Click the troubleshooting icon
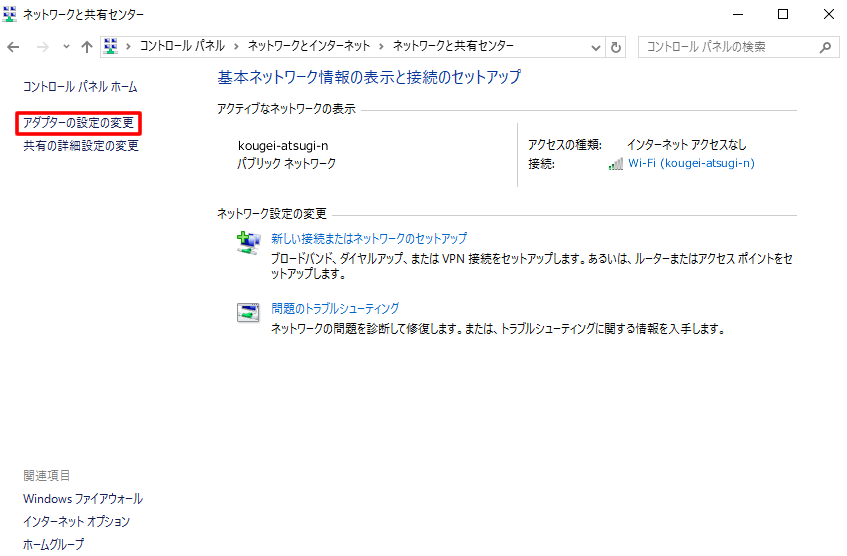The width and height of the screenshot is (847, 556). [248, 313]
